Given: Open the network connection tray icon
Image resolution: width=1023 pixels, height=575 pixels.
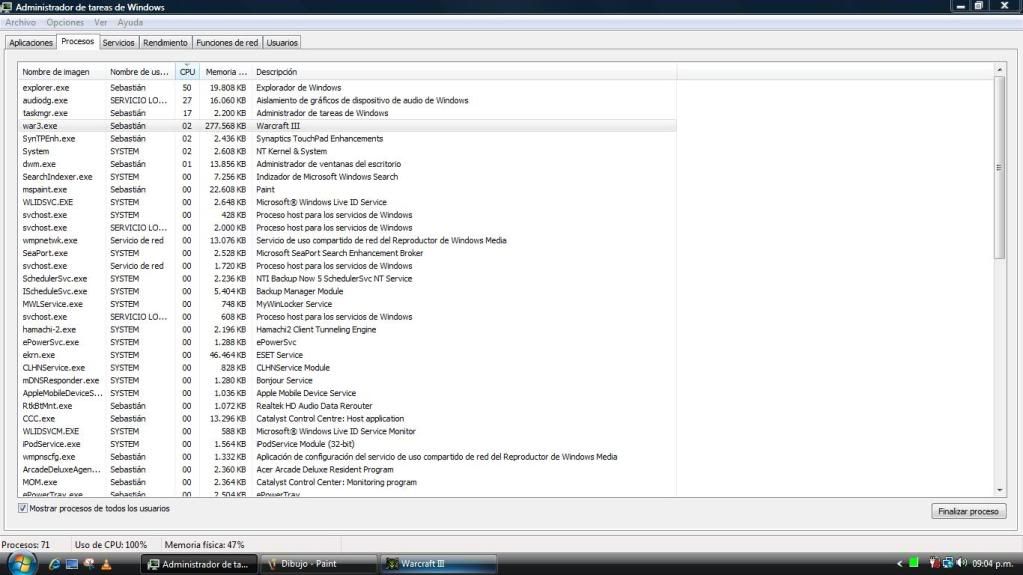Looking at the screenshot, I should click(x=948, y=563).
